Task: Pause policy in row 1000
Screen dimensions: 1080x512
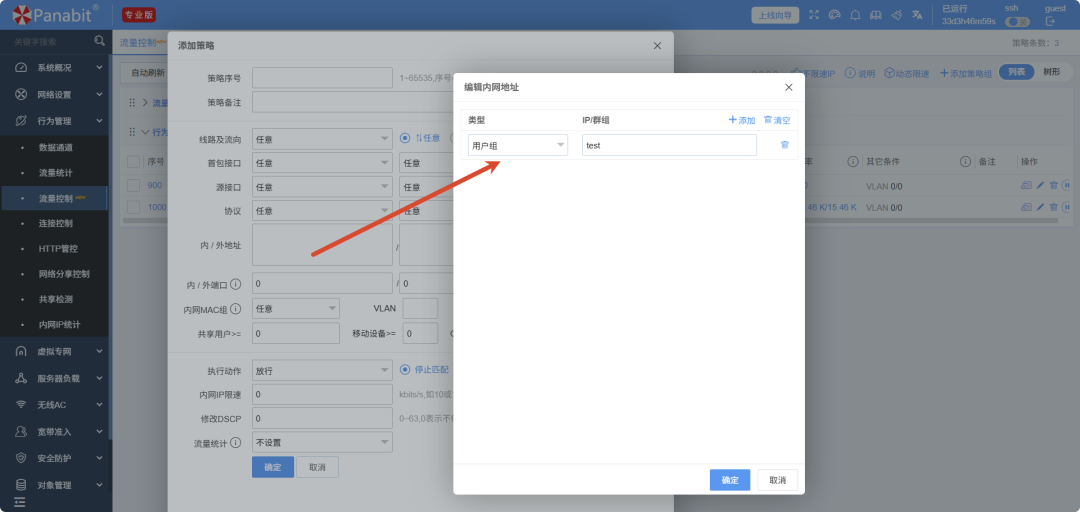Action: [x=1067, y=207]
